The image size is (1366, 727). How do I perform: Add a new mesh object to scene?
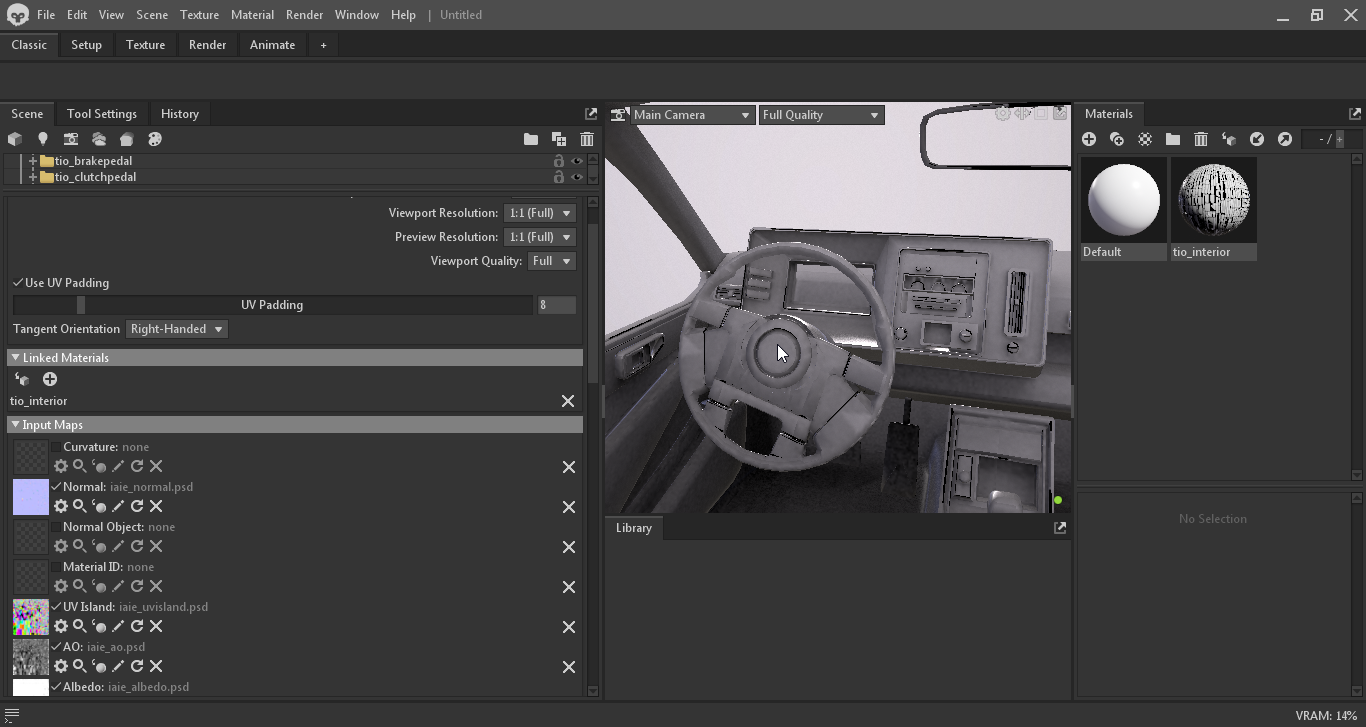(15, 139)
